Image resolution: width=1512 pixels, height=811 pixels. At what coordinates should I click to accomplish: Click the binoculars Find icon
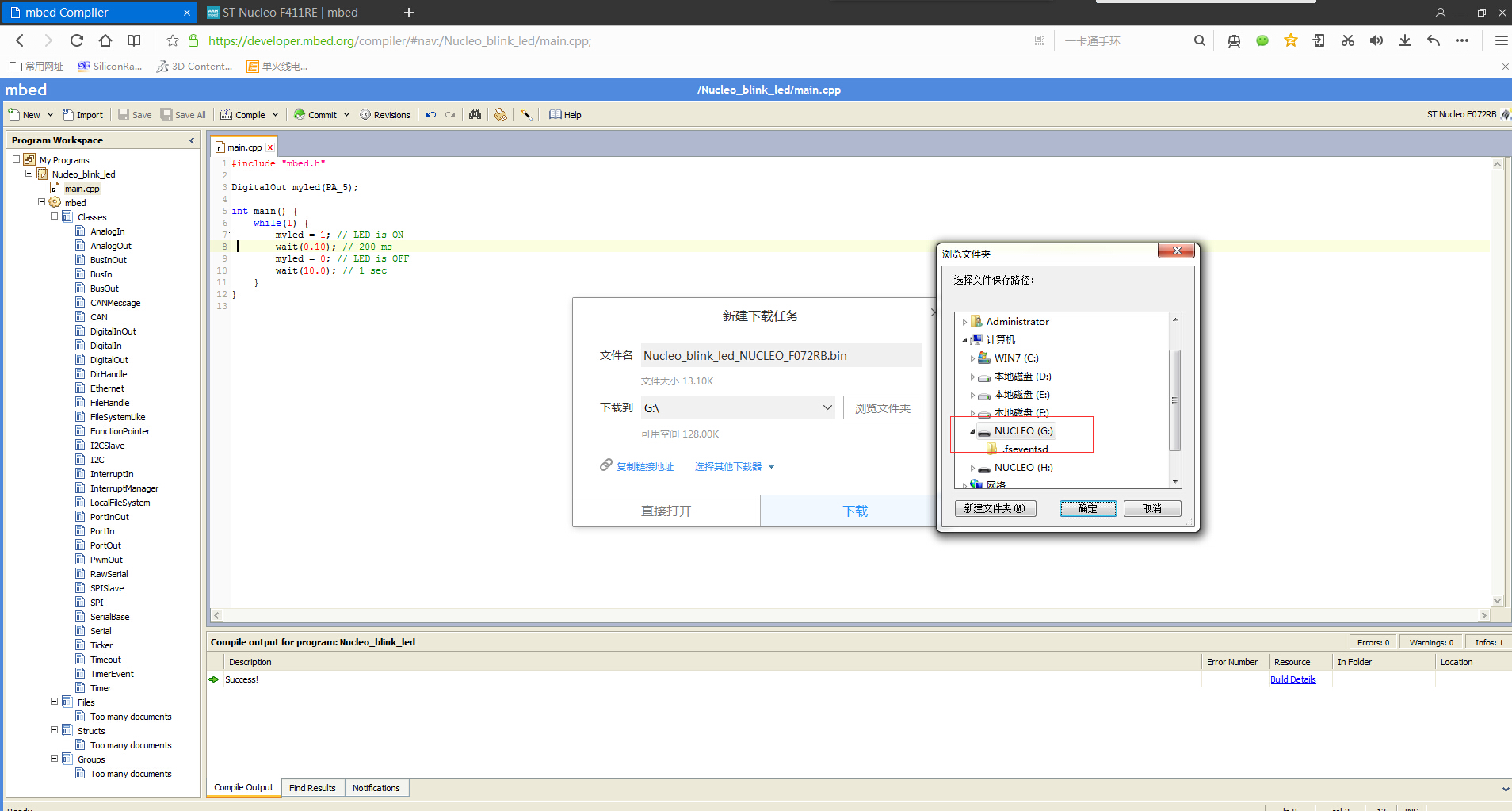(475, 114)
